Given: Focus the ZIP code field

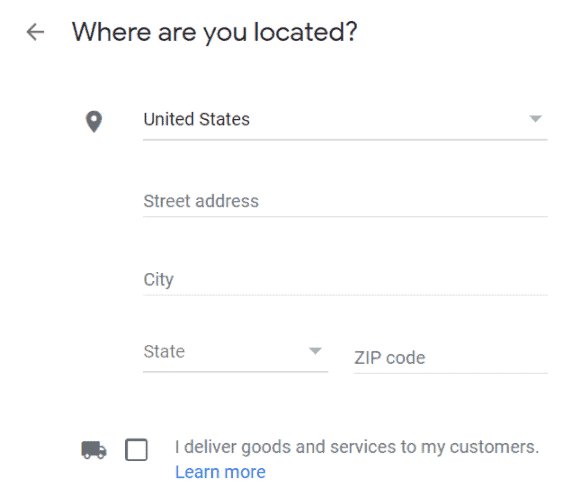Looking at the screenshot, I should click(x=451, y=358).
